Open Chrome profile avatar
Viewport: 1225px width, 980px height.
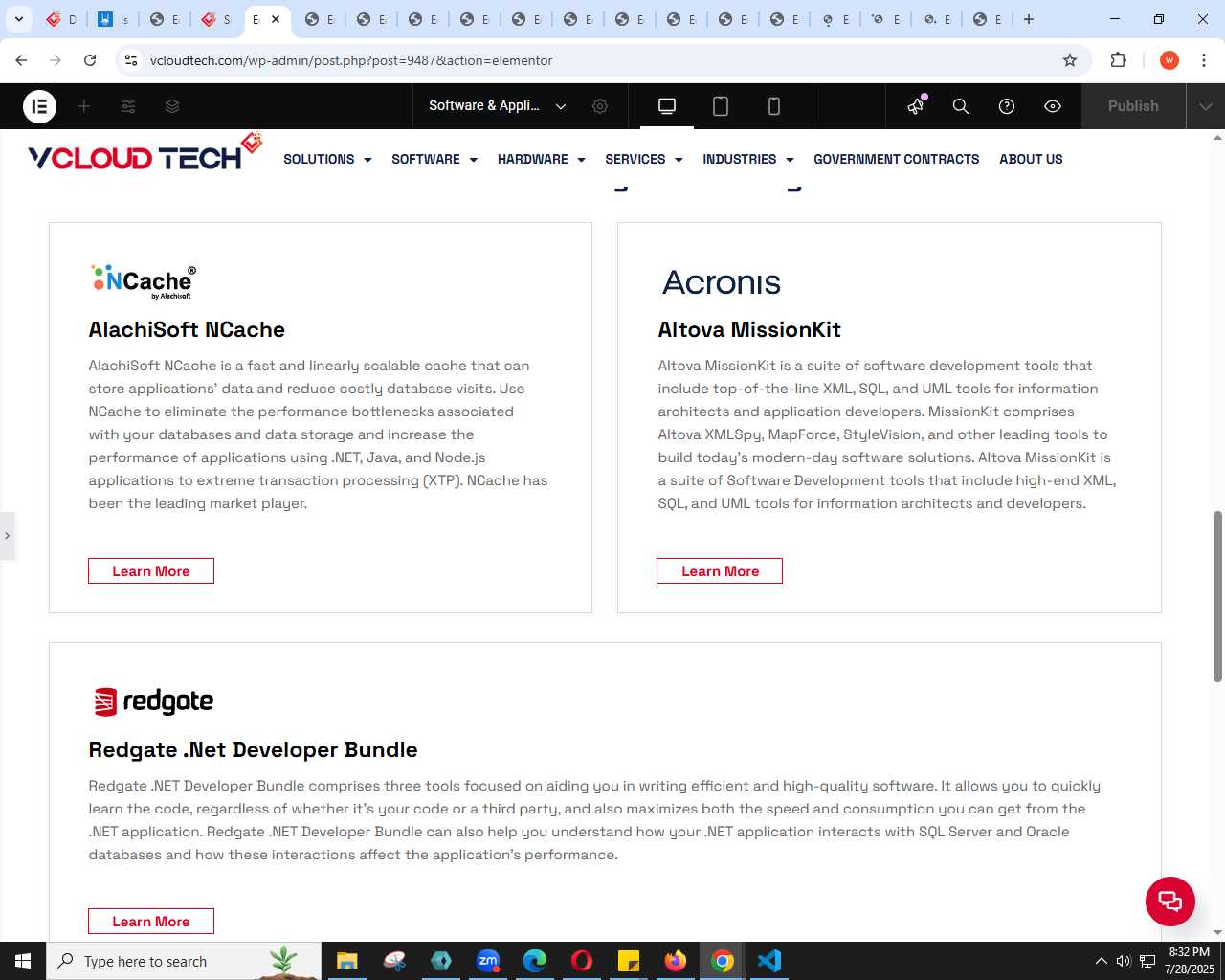pos(1169,60)
